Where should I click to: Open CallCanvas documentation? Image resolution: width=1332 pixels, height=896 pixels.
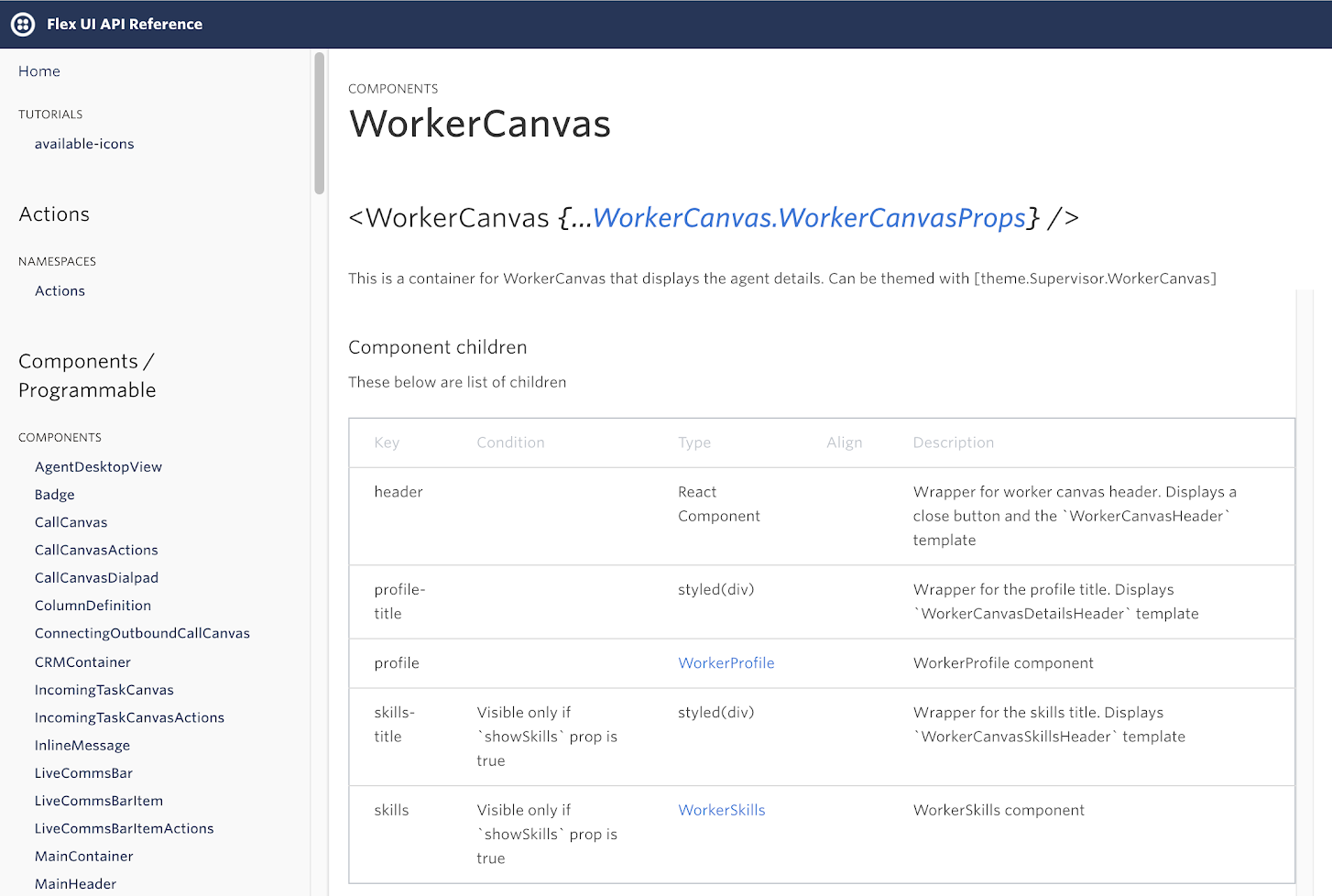click(x=71, y=522)
